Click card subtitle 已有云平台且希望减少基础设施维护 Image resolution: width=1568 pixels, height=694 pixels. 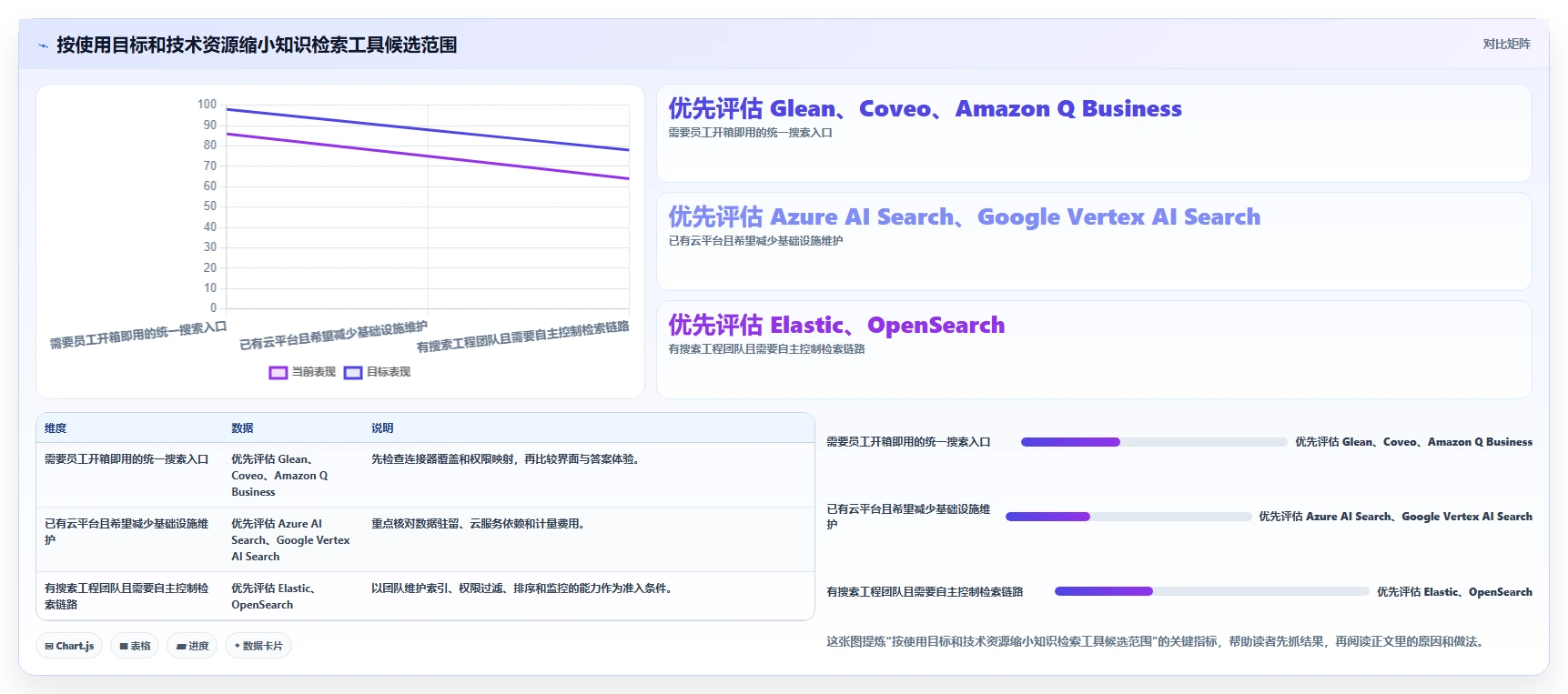(x=756, y=241)
